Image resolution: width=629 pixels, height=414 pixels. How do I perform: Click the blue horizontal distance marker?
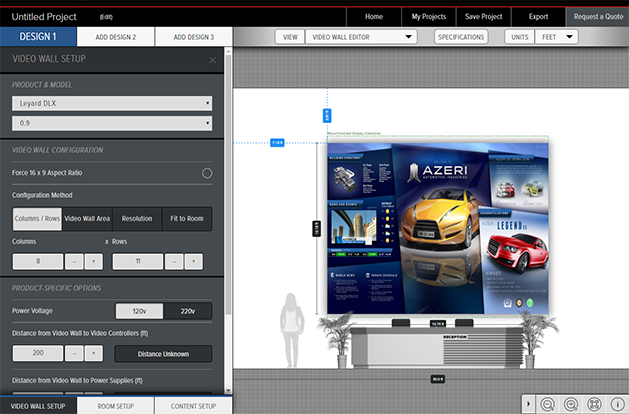tap(277, 142)
